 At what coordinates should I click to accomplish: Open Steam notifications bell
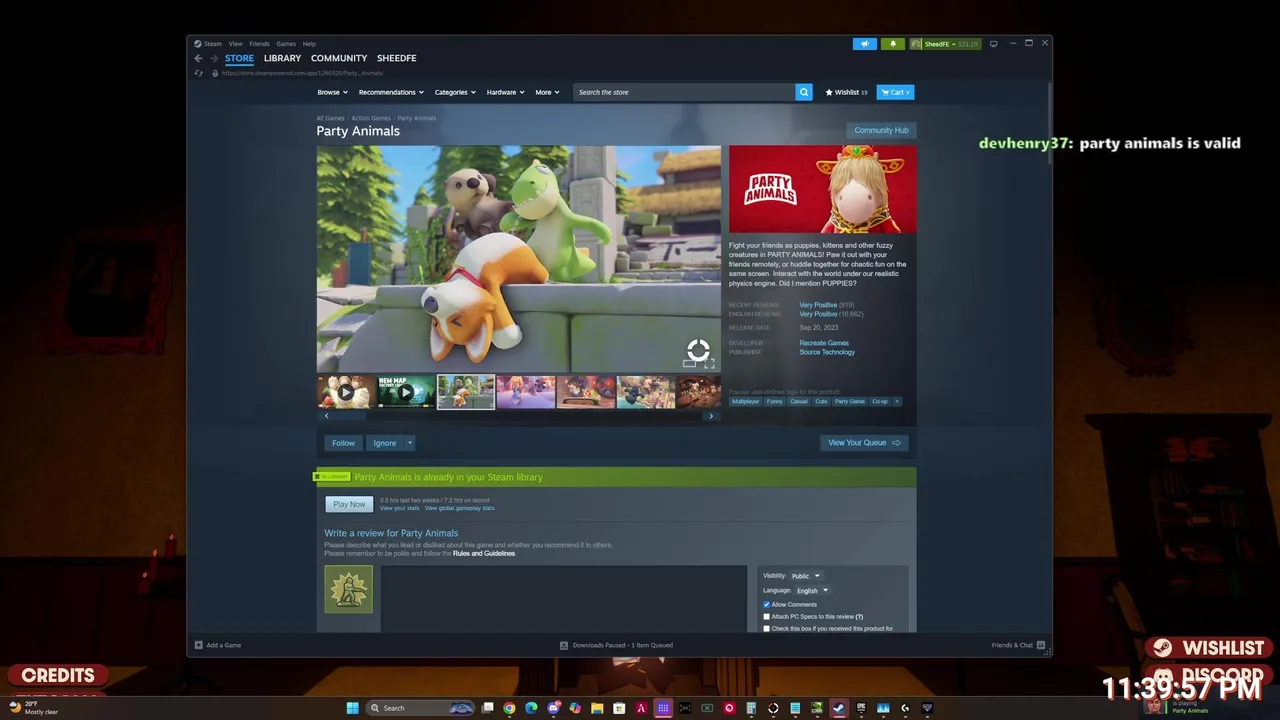tap(893, 44)
